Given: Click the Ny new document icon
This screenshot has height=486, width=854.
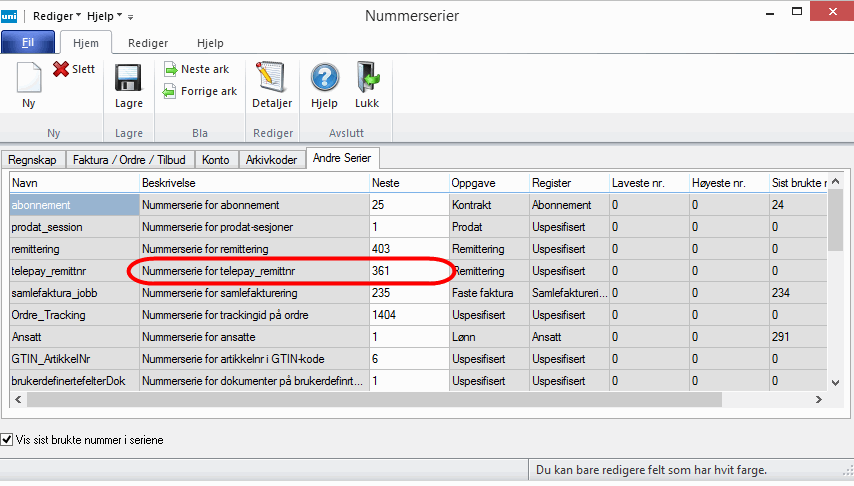Looking at the screenshot, I should click(28, 80).
